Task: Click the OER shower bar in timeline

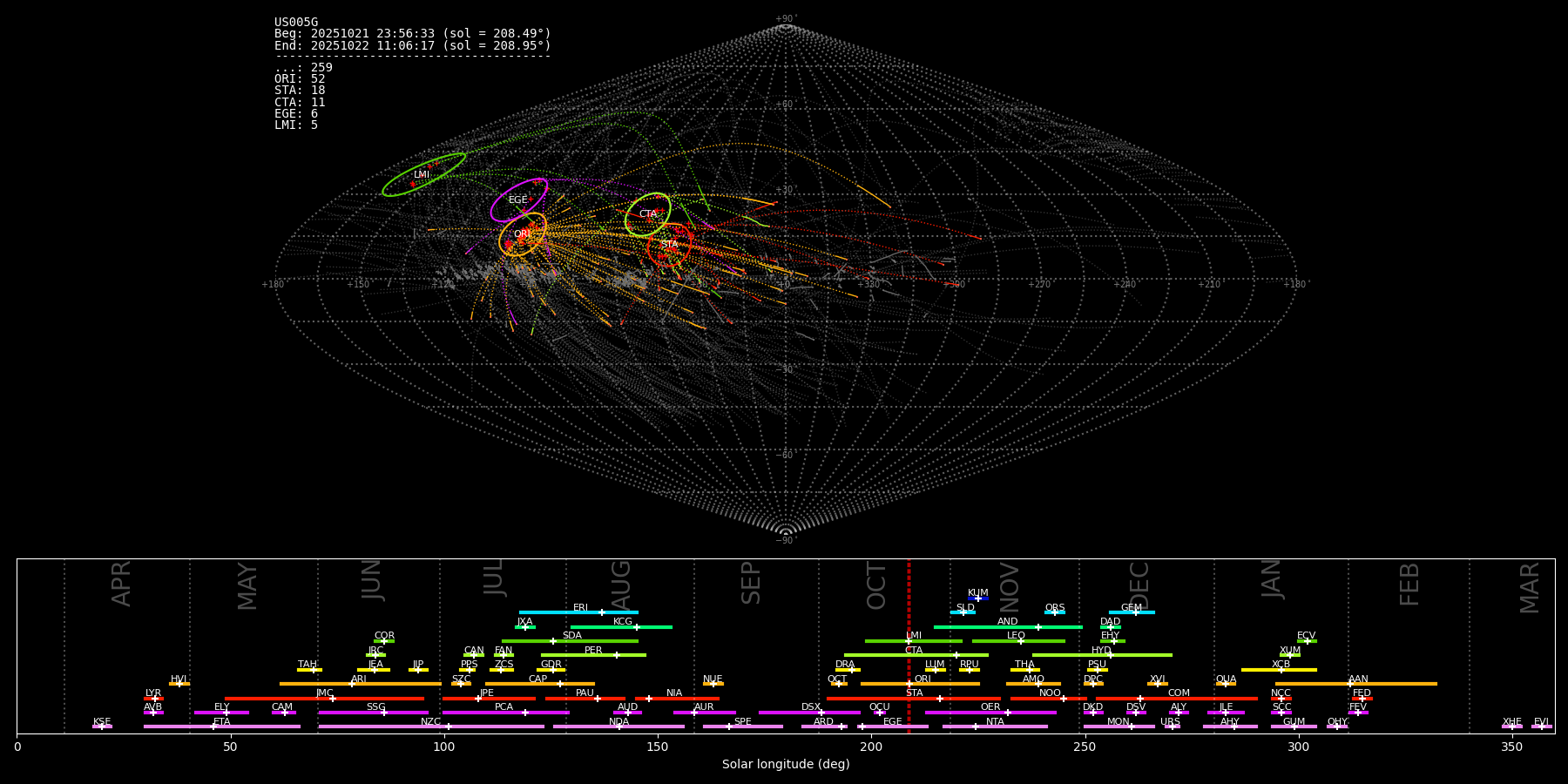Action: (x=990, y=713)
